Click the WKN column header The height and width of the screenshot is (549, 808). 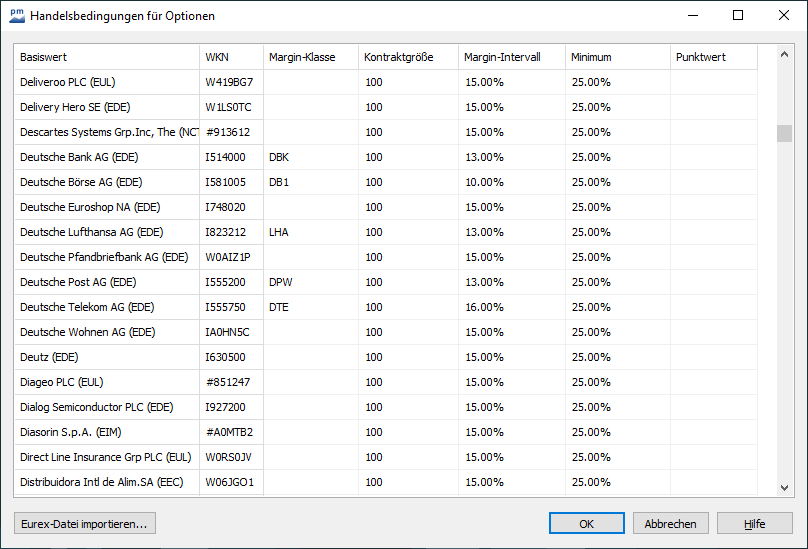tap(231, 57)
